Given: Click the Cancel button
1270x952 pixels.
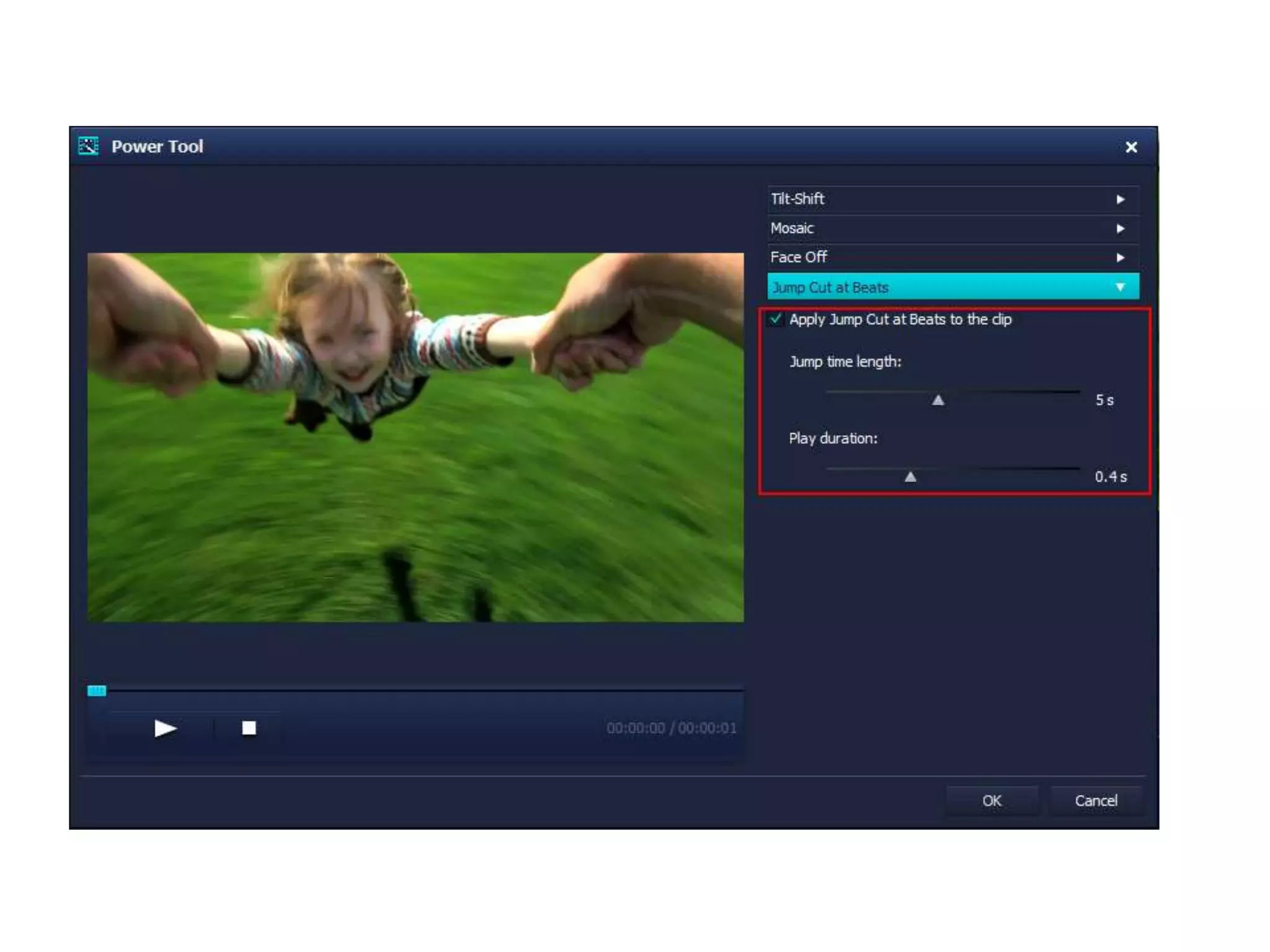Looking at the screenshot, I should coord(1096,801).
